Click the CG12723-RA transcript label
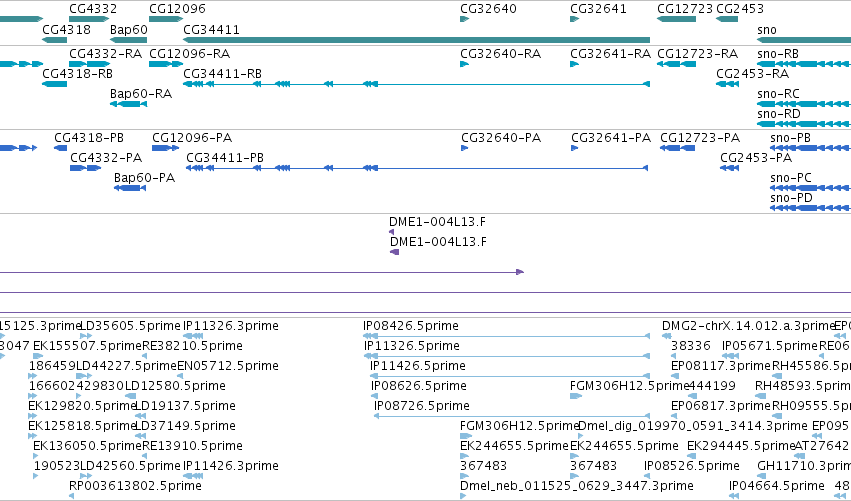This screenshot has height=501, width=851. pyautogui.click(x=697, y=54)
